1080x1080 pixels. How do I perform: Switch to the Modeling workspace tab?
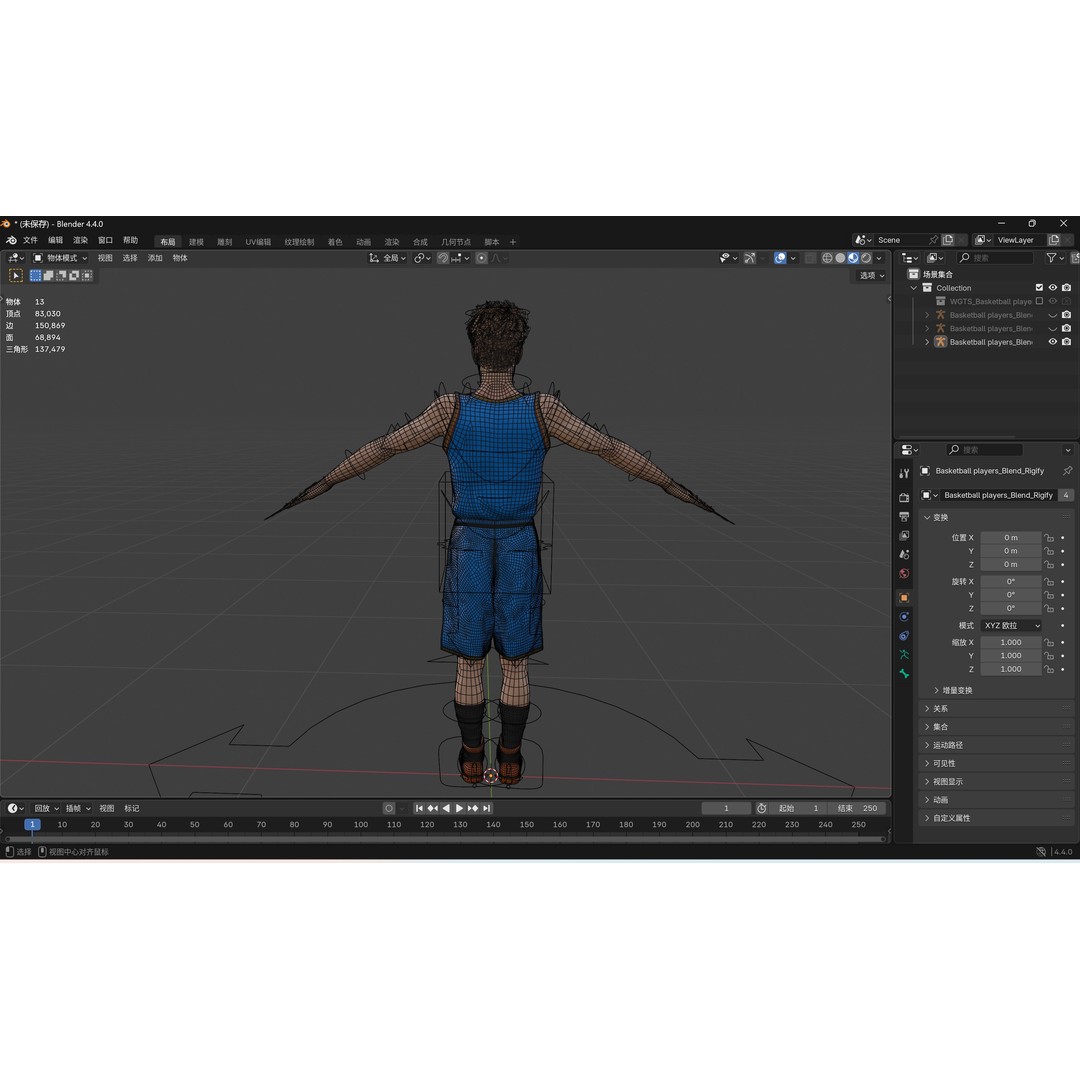(x=196, y=242)
